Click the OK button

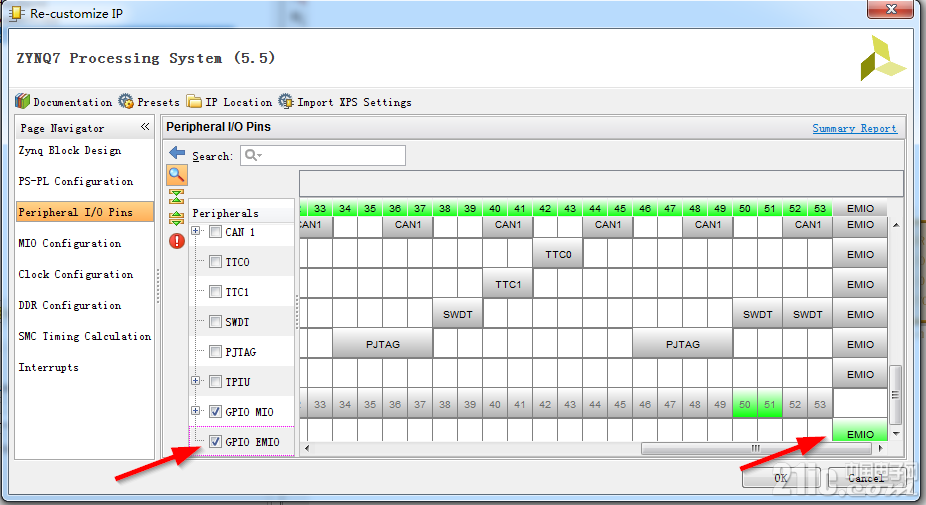(781, 478)
